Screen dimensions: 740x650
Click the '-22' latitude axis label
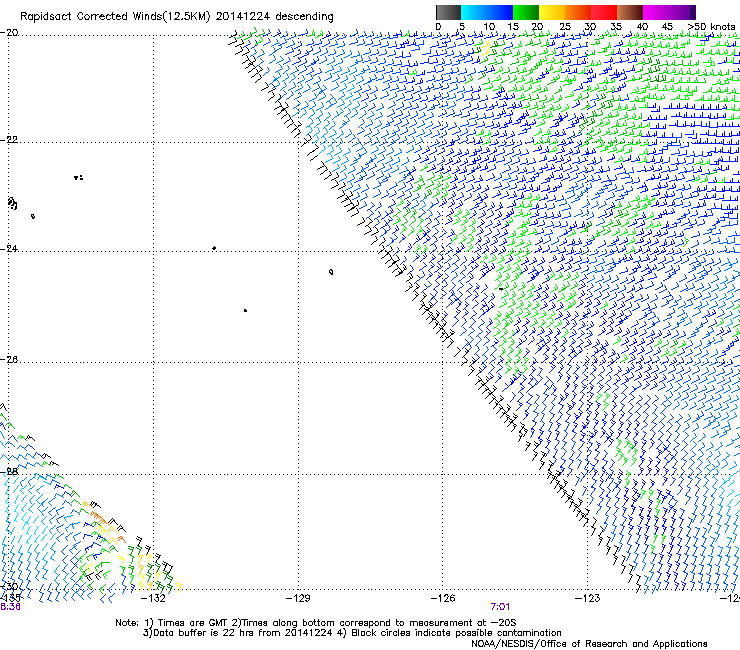[x=9, y=140]
